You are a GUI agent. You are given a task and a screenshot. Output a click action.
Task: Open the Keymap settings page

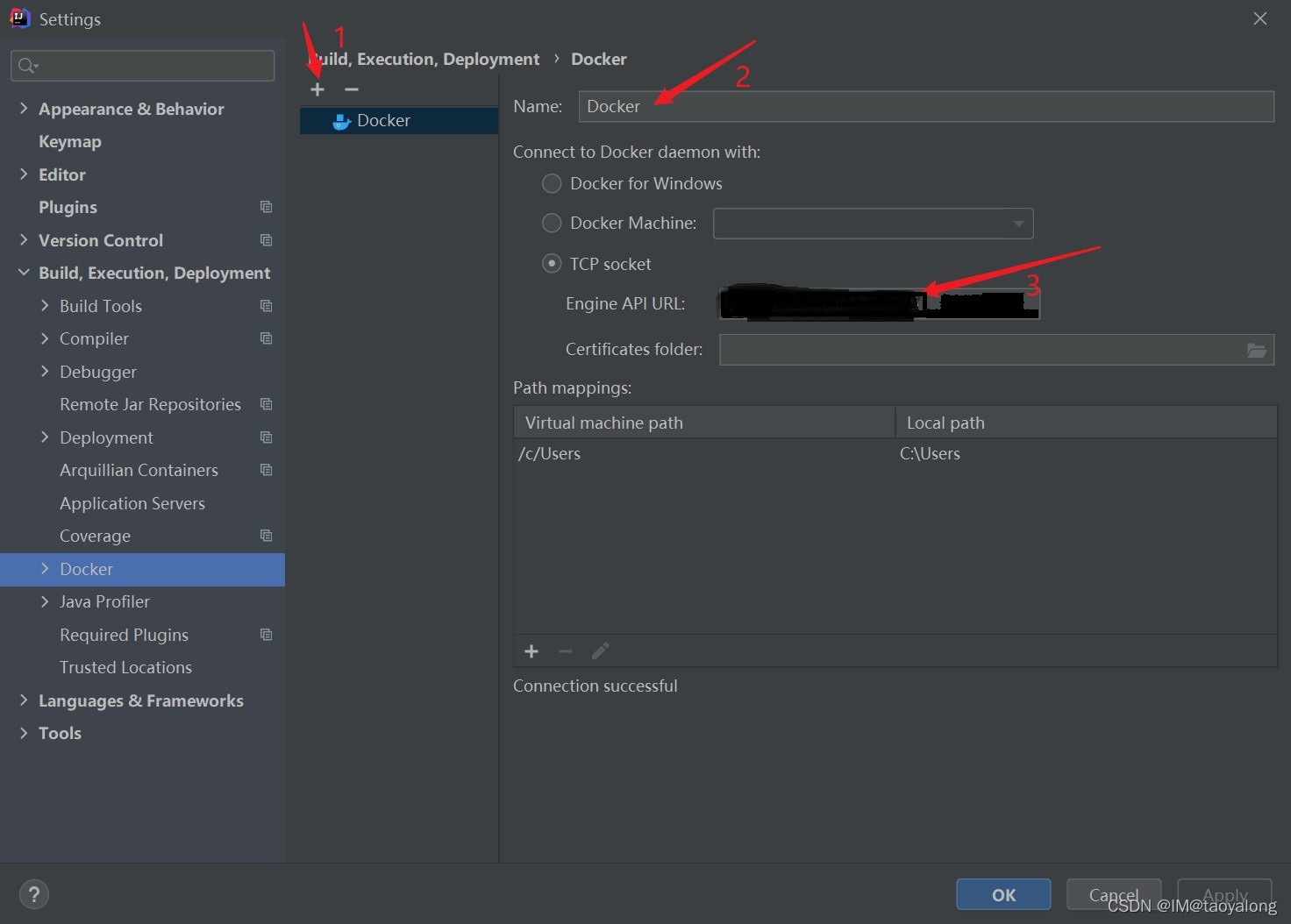[x=70, y=141]
